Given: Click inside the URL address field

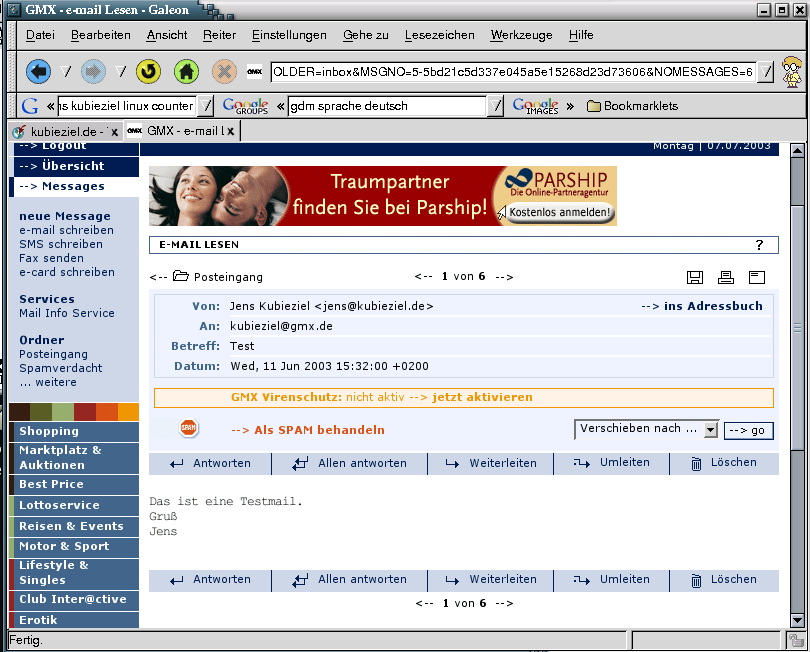Looking at the screenshot, I should pos(512,72).
